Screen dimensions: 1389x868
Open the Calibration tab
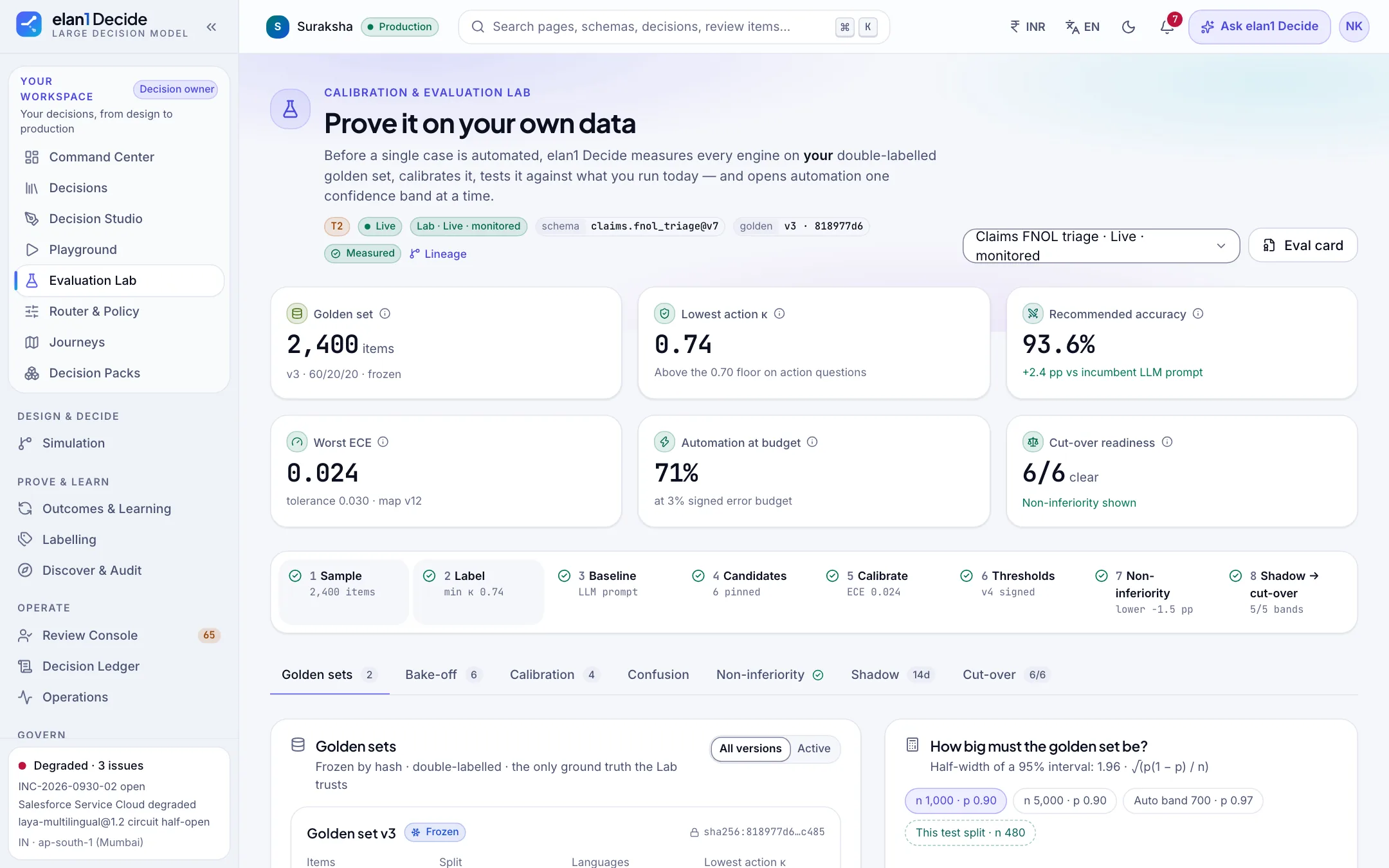tap(554, 674)
